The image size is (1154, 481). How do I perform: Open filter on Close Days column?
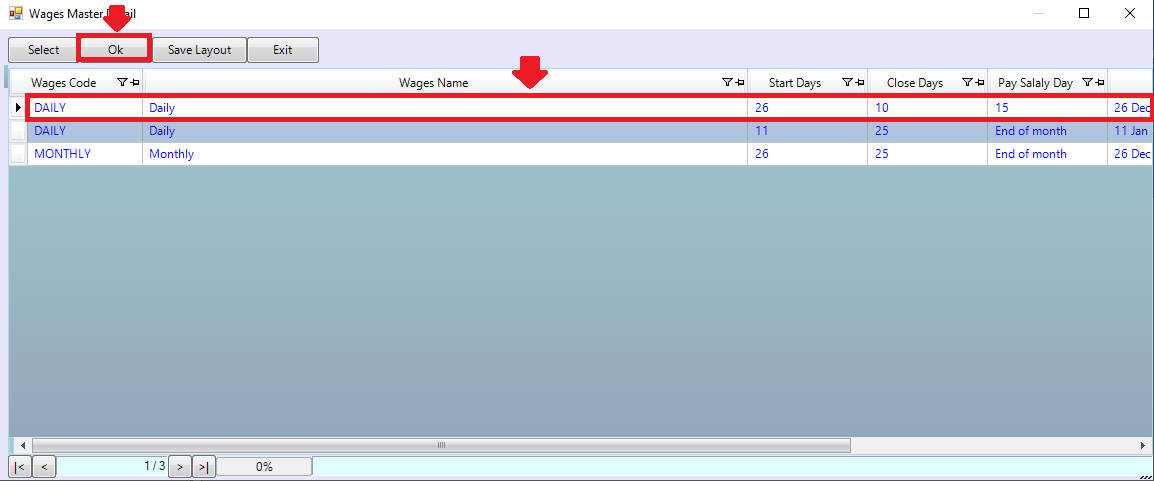(967, 83)
